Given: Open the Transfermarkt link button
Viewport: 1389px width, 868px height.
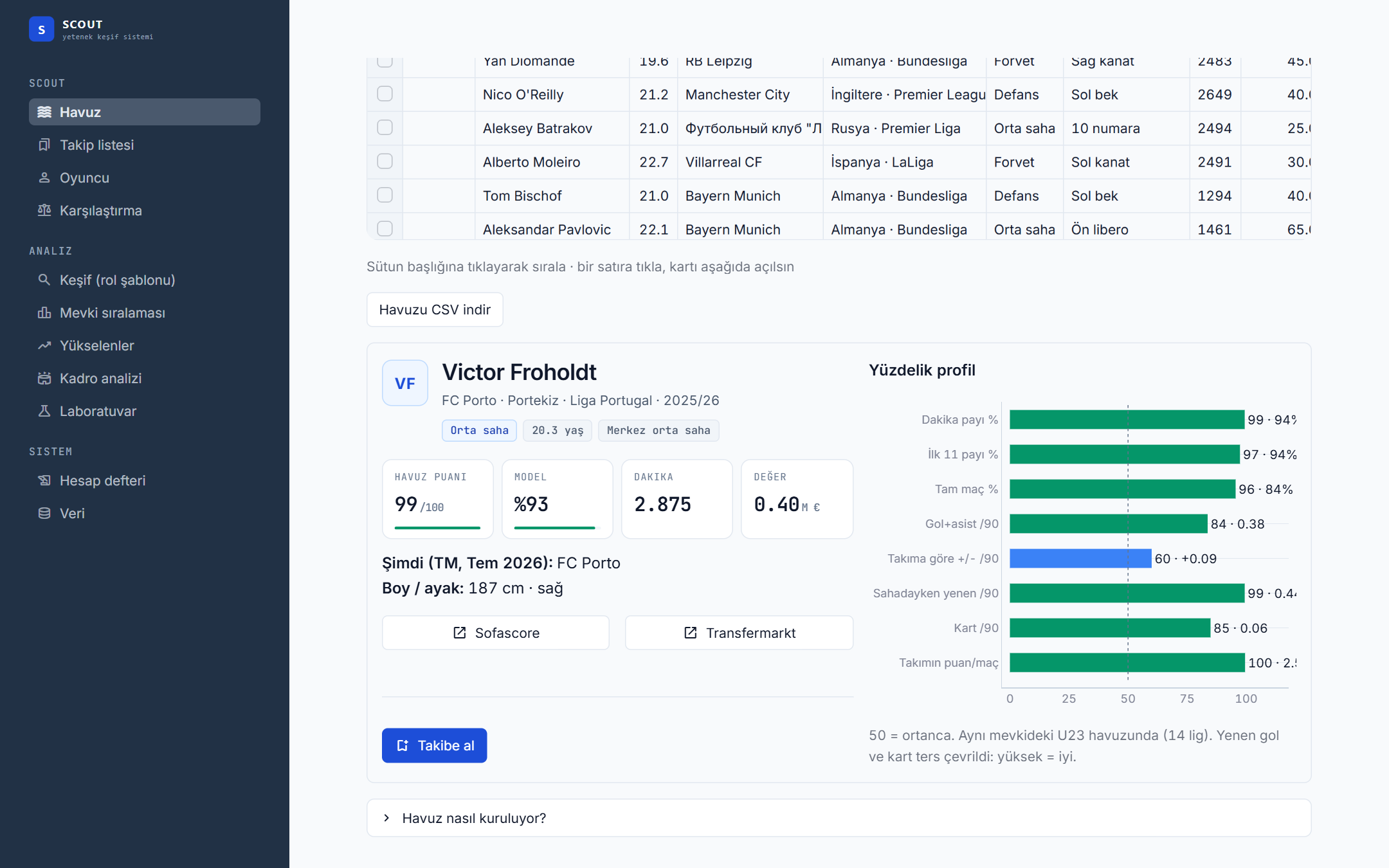Looking at the screenshot, I should (740, 633).
